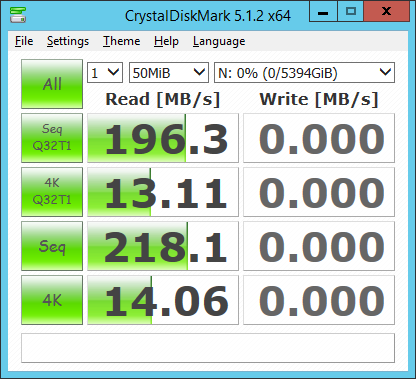
Task: Click the Seq Q32T1 write result 0.000
Action: [x=319, y=138]
